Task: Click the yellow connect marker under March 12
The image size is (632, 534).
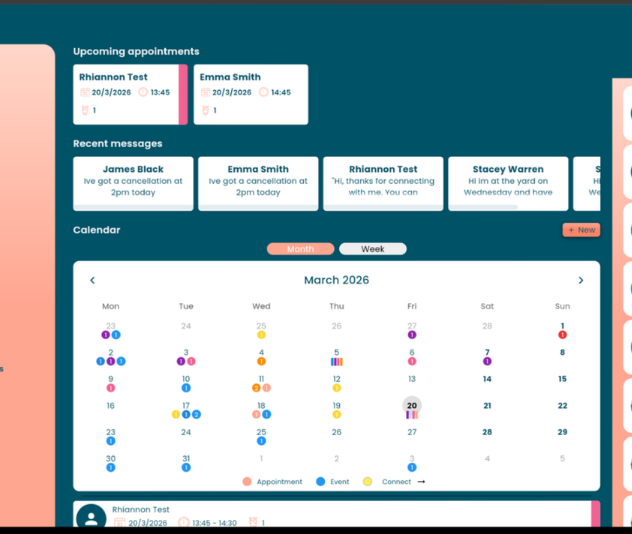Action: [x=337, y=388]
